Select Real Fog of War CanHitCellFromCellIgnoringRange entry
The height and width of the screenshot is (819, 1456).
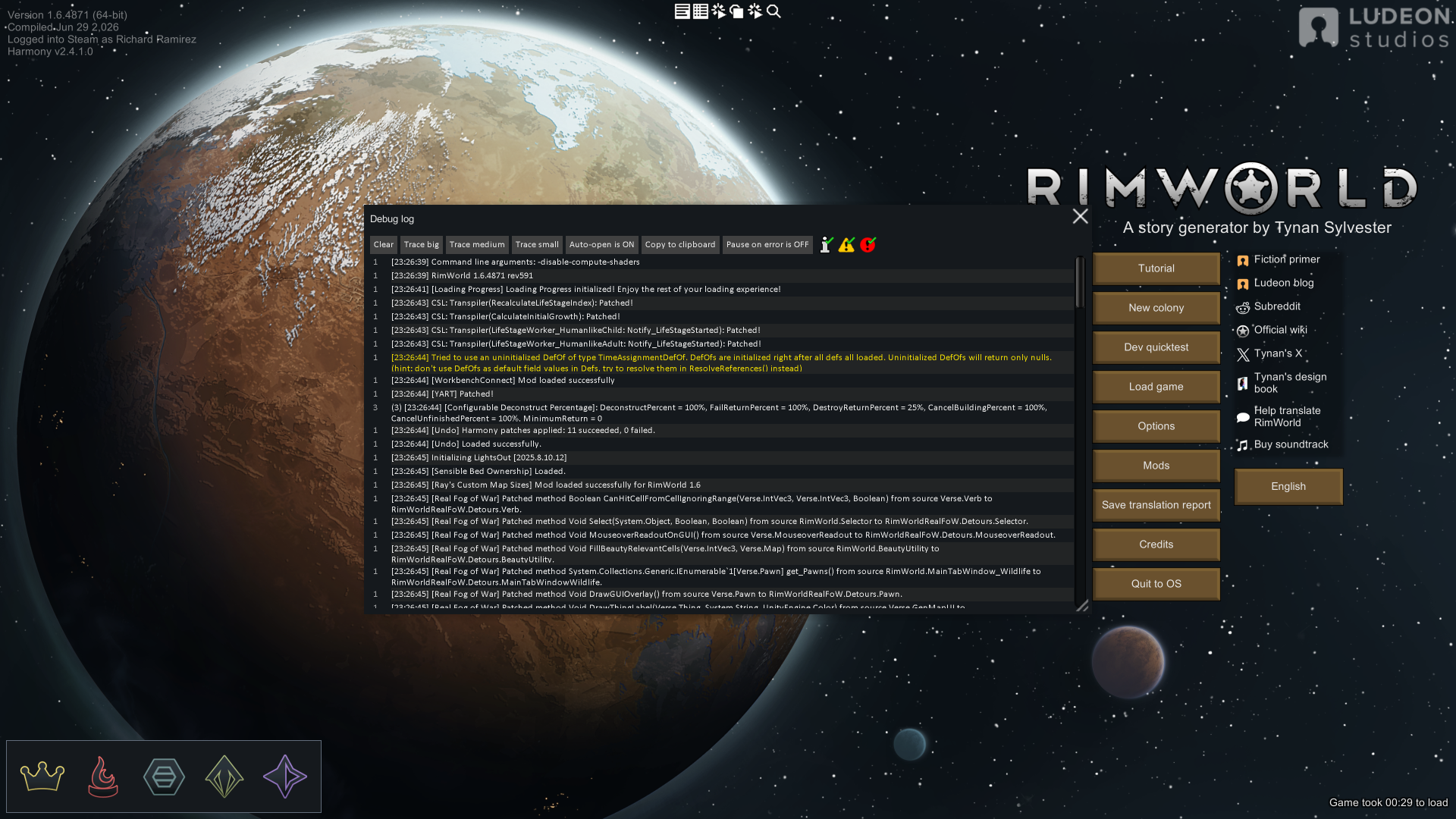[720, 504]
